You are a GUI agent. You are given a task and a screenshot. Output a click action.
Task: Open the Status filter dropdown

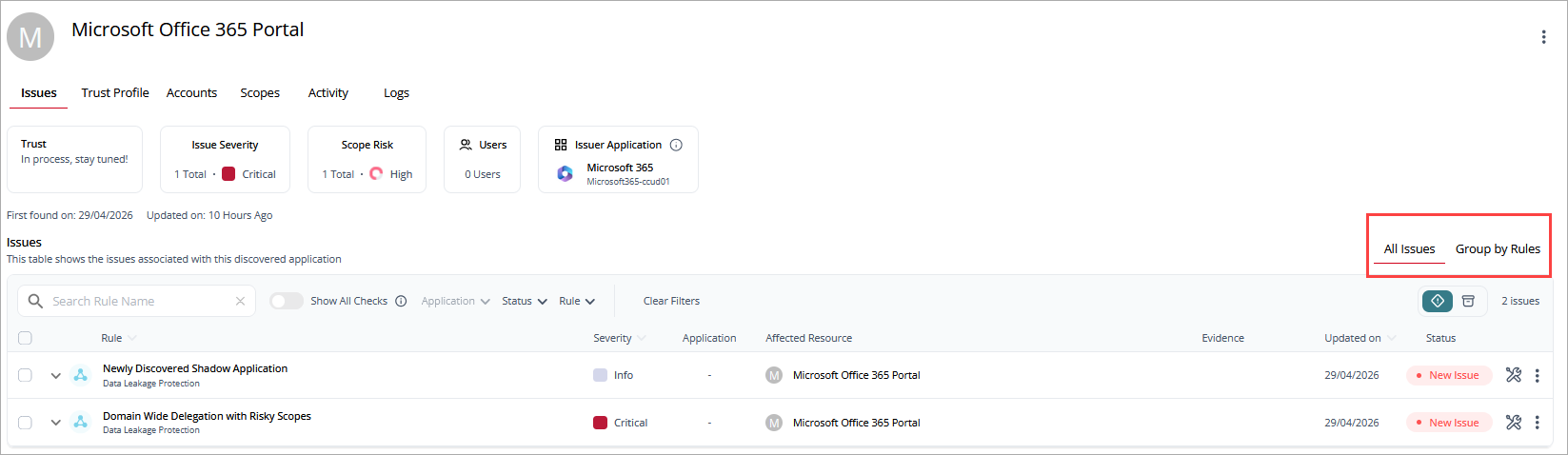(525, 301)
